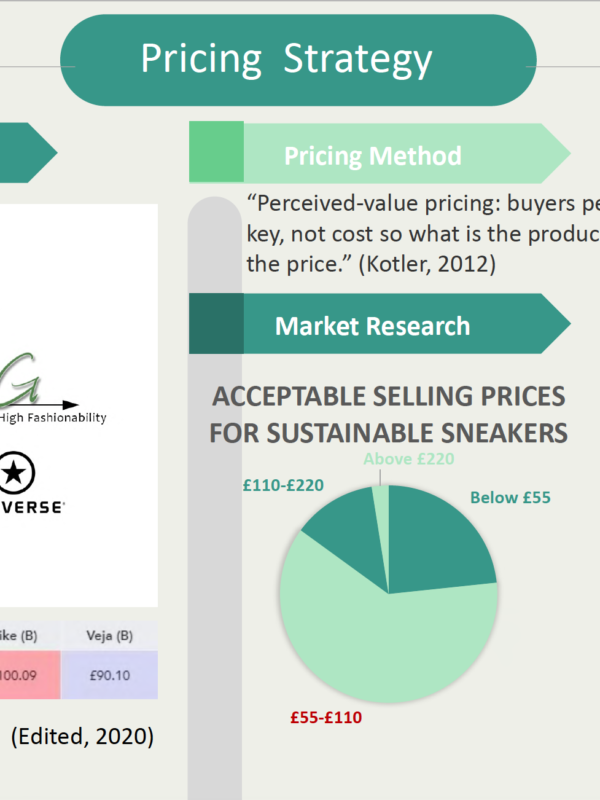This screenshot has width=600, height=800.
Task: Click the Above £220 chart label
Action: coord(409,459)
